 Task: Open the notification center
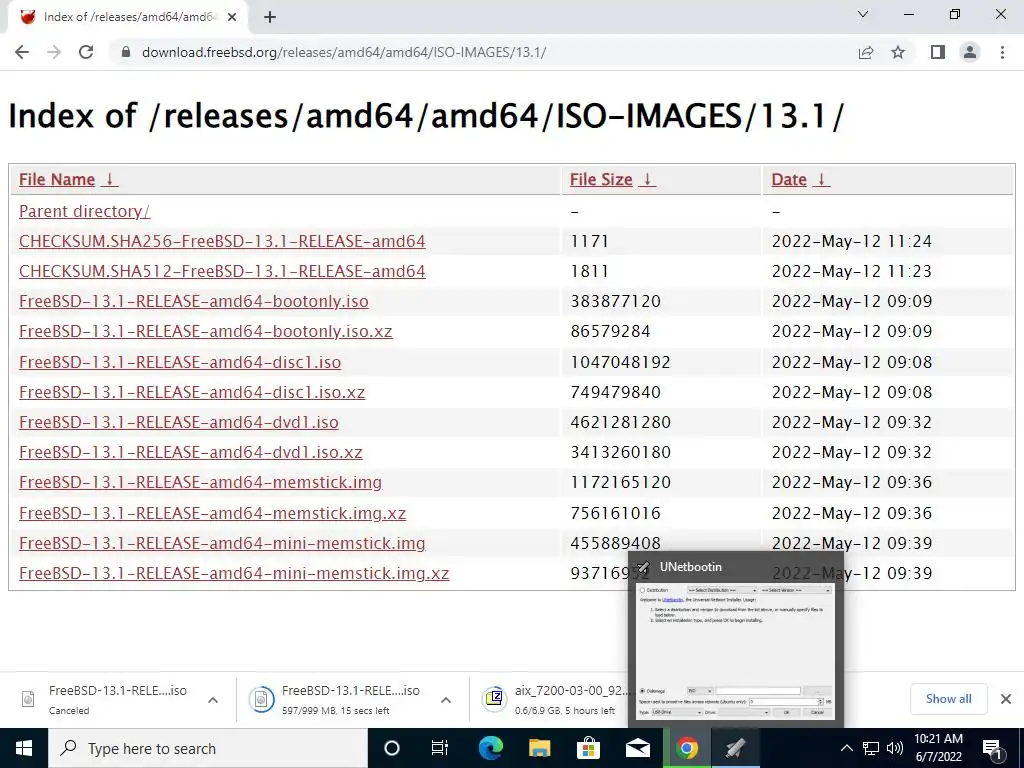993,748
